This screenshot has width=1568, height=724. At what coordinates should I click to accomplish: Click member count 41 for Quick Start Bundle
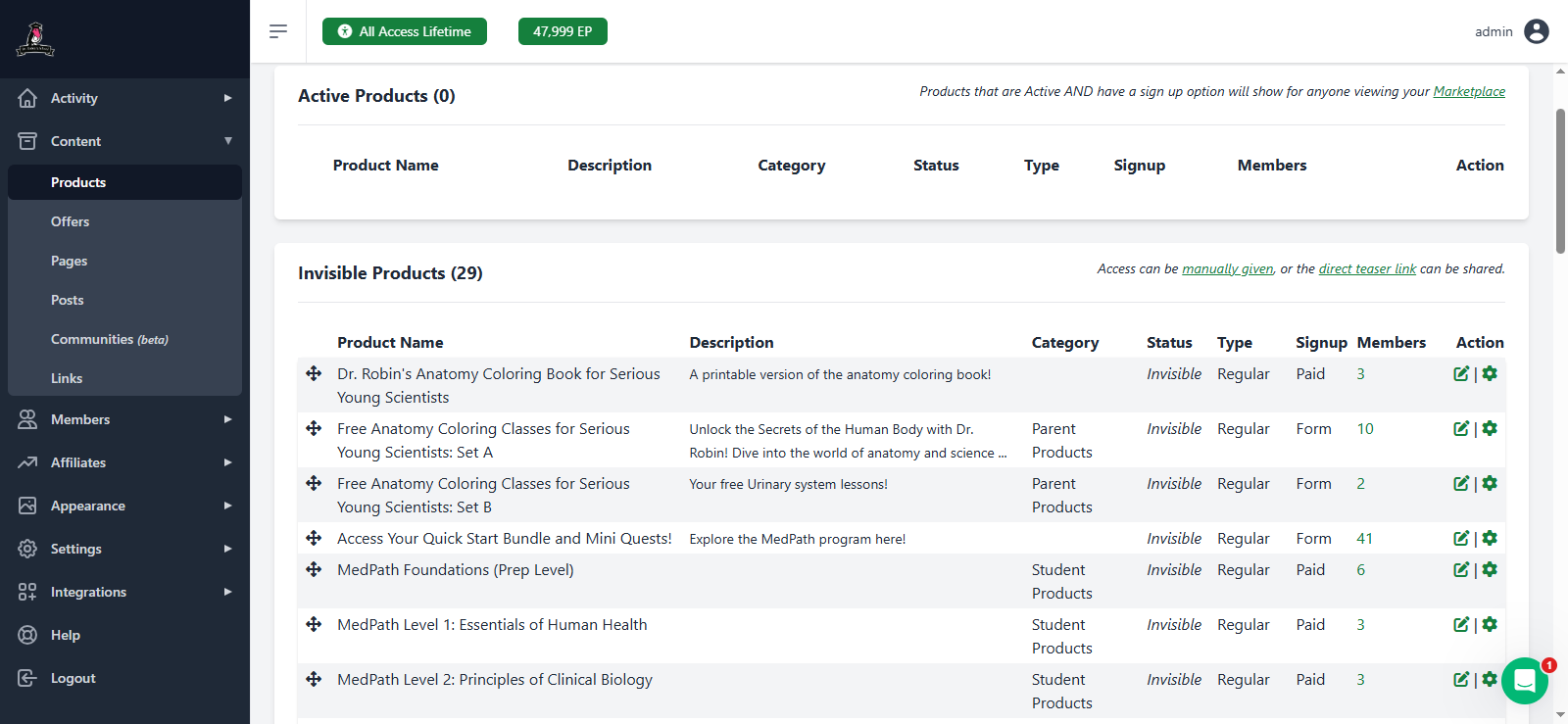(1364, 539)
